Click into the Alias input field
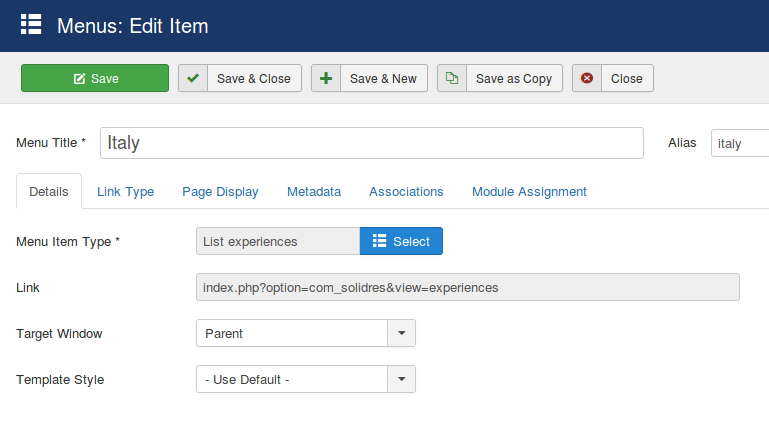 point(740,143)
